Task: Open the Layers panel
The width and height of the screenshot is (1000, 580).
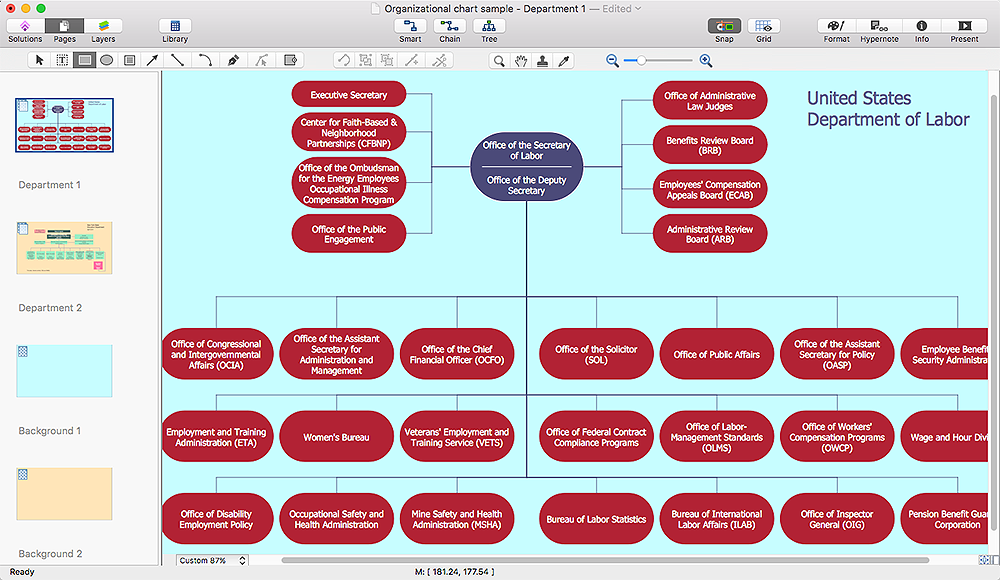Action: pos(103,26)
